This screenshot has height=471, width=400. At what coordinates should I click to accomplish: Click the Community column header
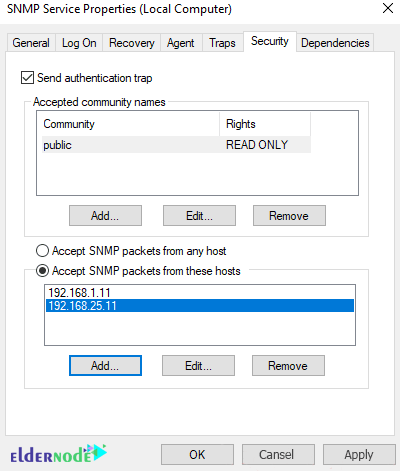click(131, 124)
